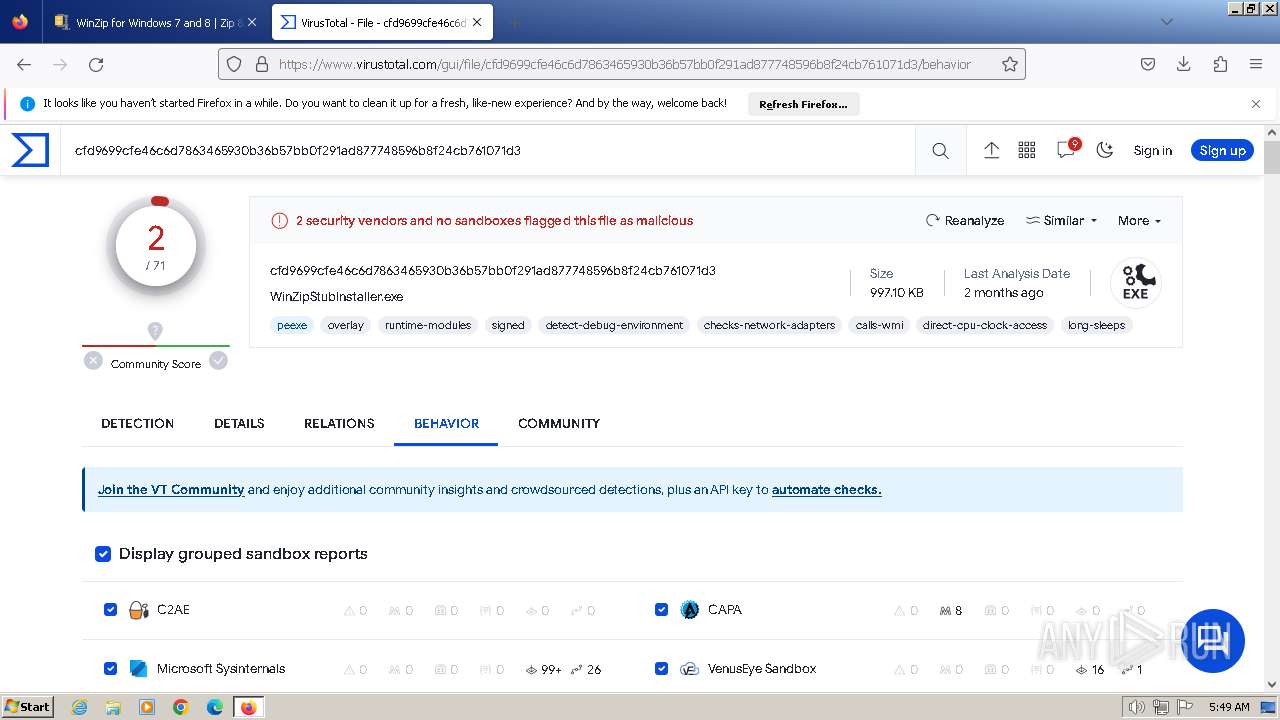Click the CAPA sandbox icon
Viewport: 1280px width, 720px height.
coord(690,610)
